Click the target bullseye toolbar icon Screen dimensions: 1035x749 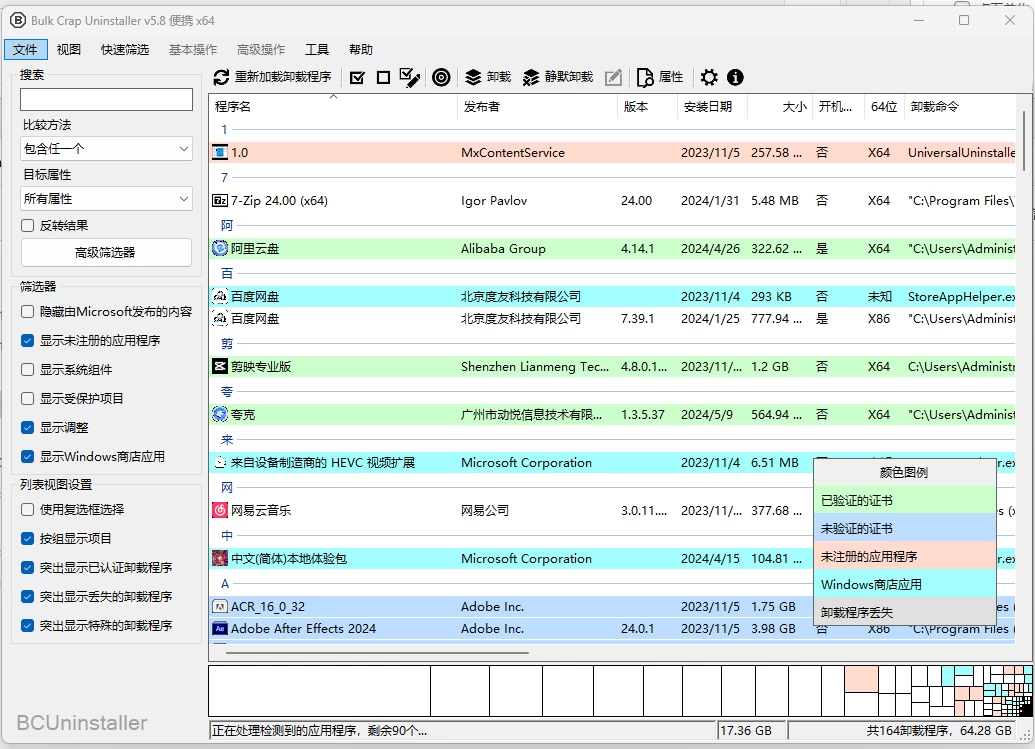click(441, 77)
